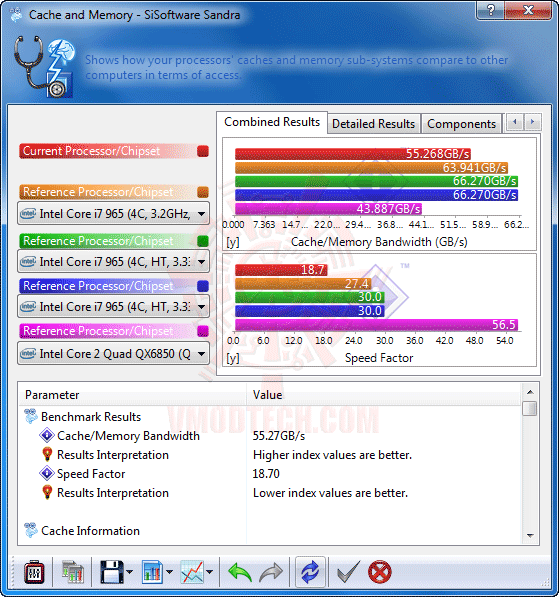The width and height of the screenshot is (559, 597).
Task: Click 'Higher index values are better.' text
Action: tap(332, 455)
